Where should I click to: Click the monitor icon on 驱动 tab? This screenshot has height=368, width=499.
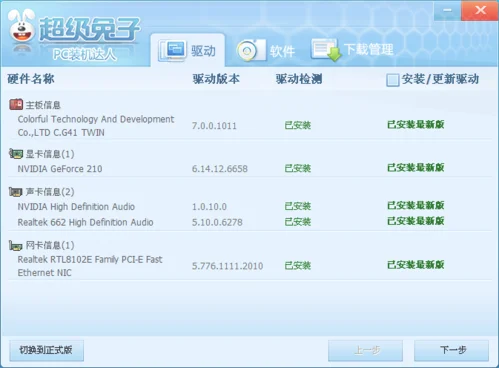coord(173,50)
